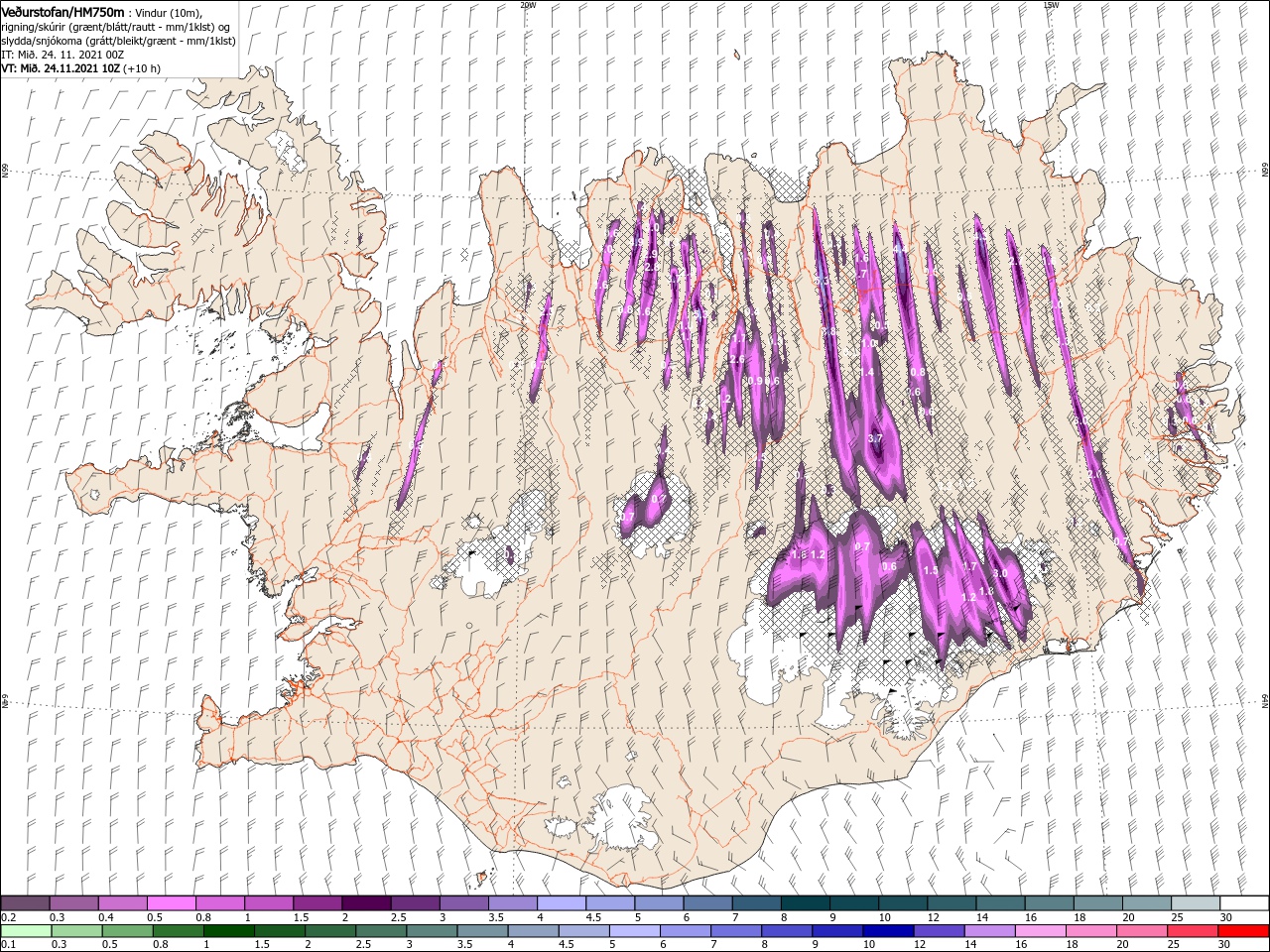
Task: Pick the top-row legend swatch starting at 6
Action: tap(706, 902)
